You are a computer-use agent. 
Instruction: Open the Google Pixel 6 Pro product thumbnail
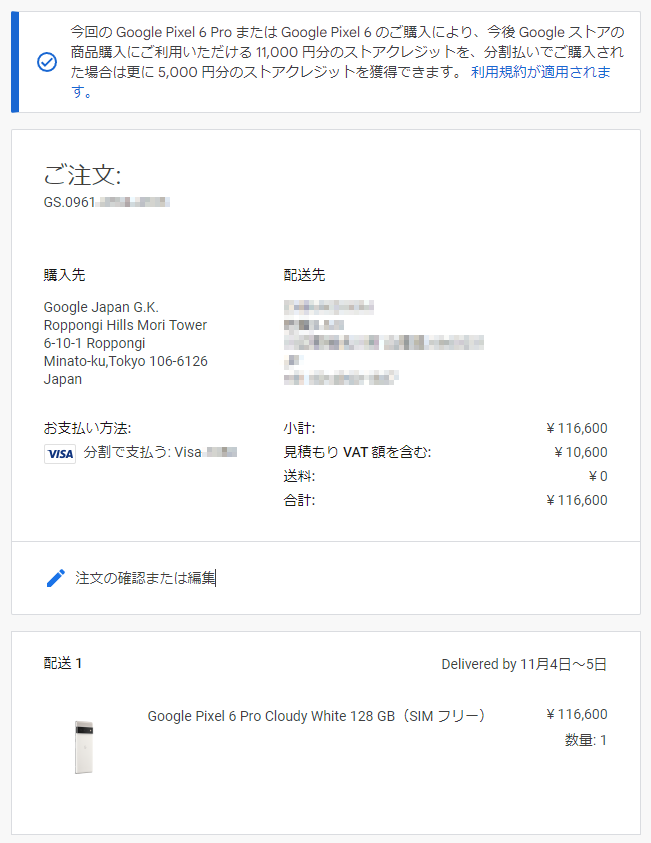coord(85,745)
